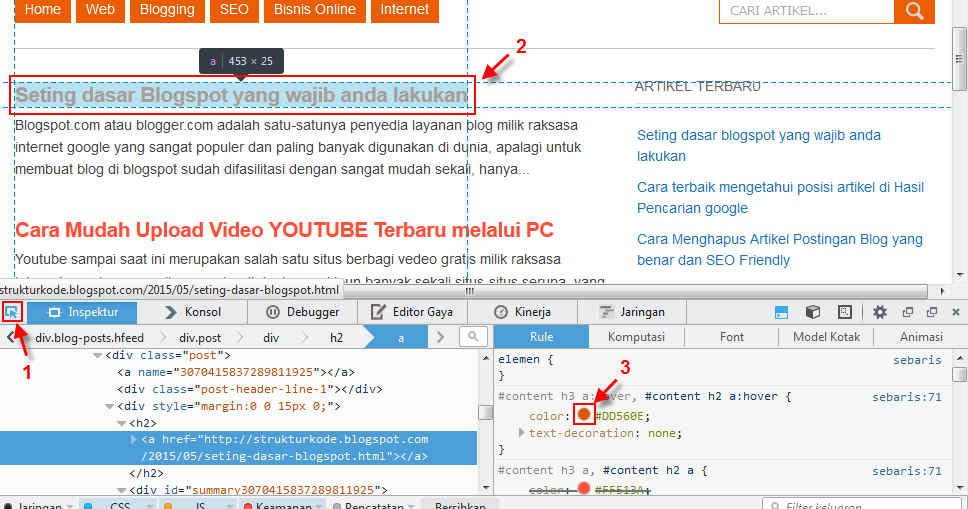
Task: Select the div class post-header-line-1 node
Action: click(x=250, y=390)
